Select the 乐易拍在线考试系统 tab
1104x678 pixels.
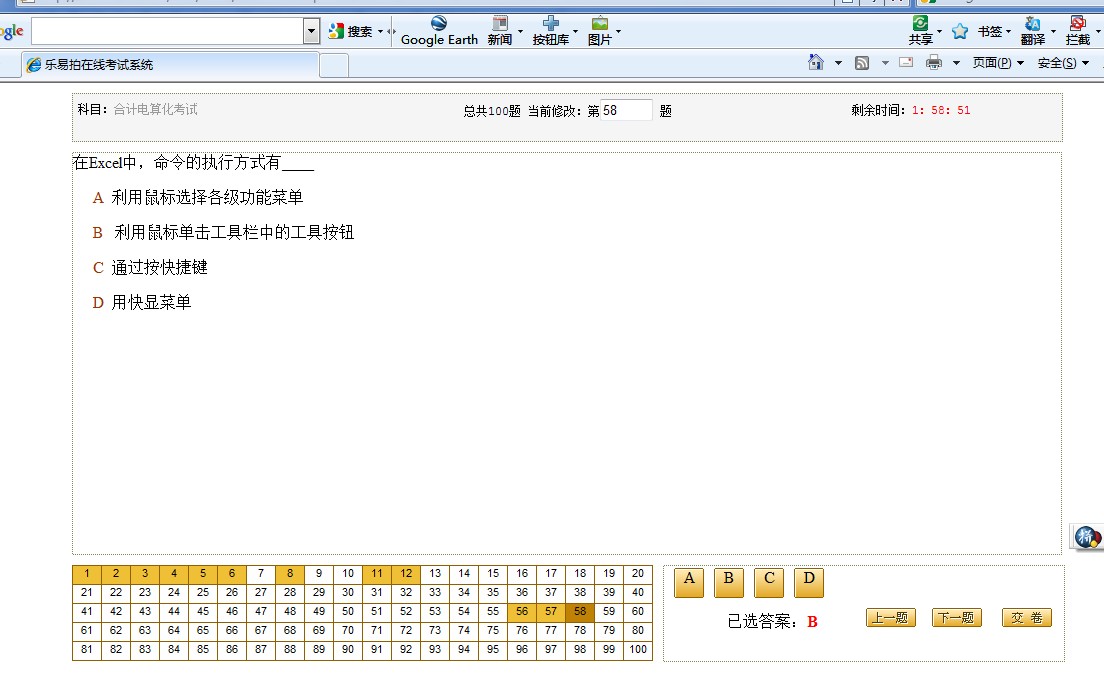pos(169,65)
